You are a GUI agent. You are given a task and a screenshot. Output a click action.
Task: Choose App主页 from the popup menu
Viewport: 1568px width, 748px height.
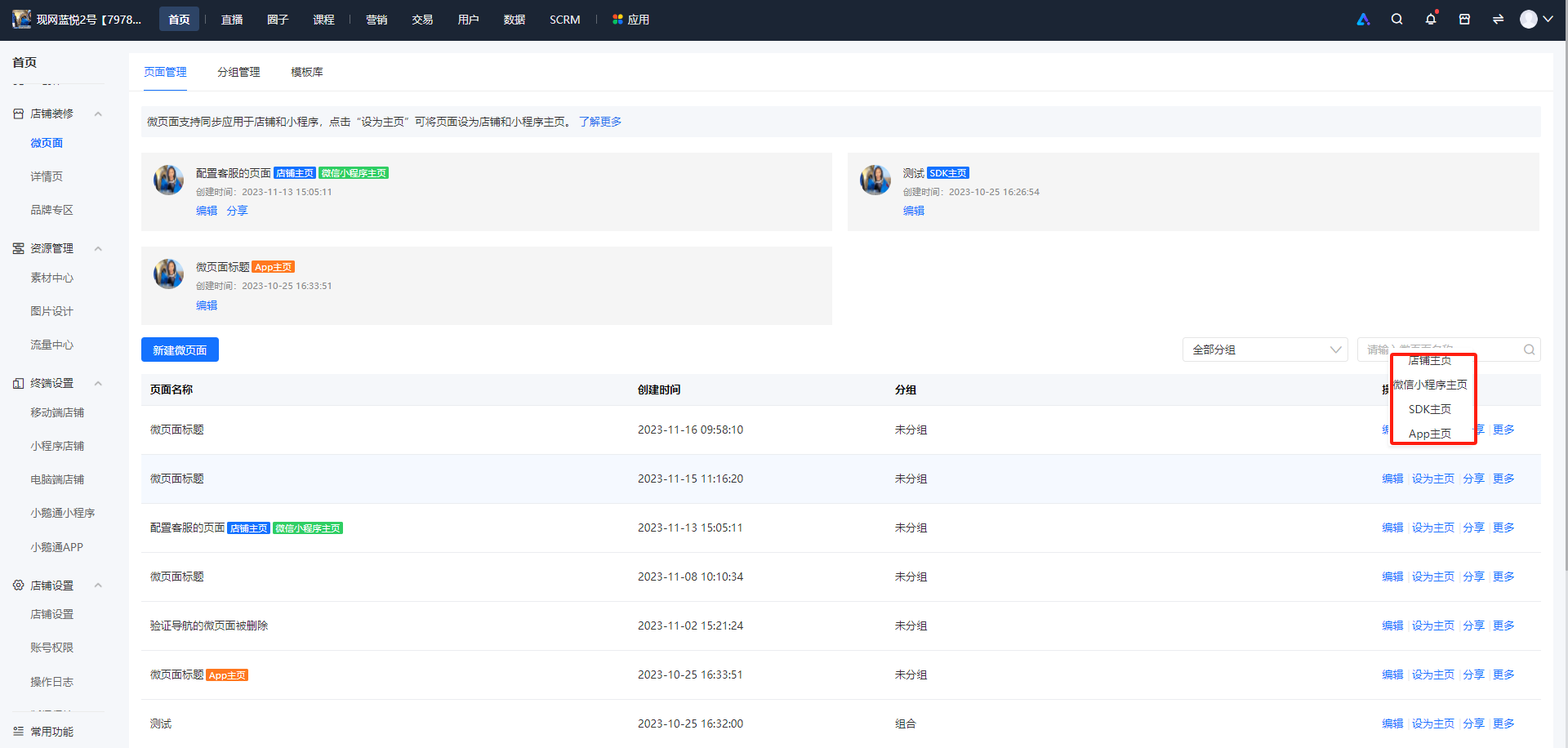[x=1430, y=434]
